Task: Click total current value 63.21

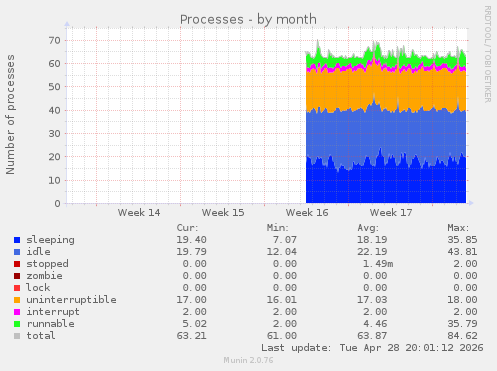Action: click(192, 336)
